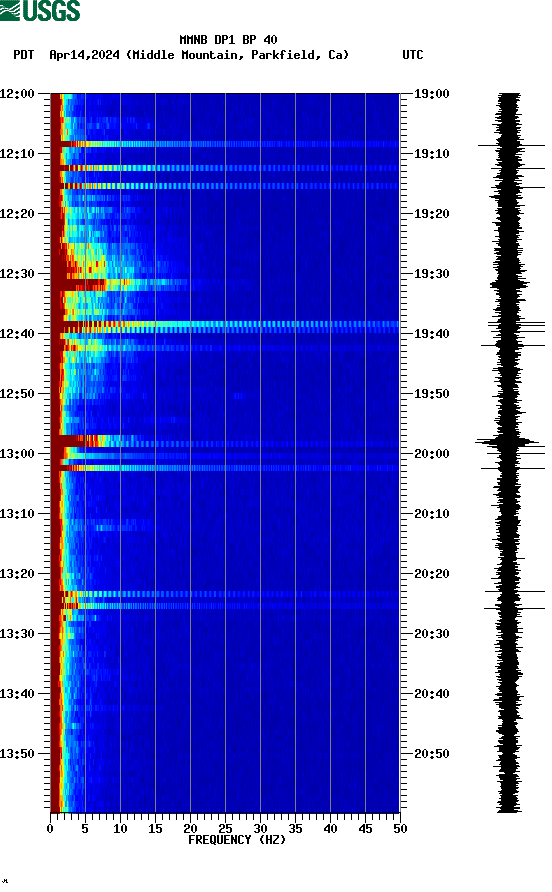The image size is (552, 892).
Task: Click the 20:20 UTC time label
Action: (431, 574)
